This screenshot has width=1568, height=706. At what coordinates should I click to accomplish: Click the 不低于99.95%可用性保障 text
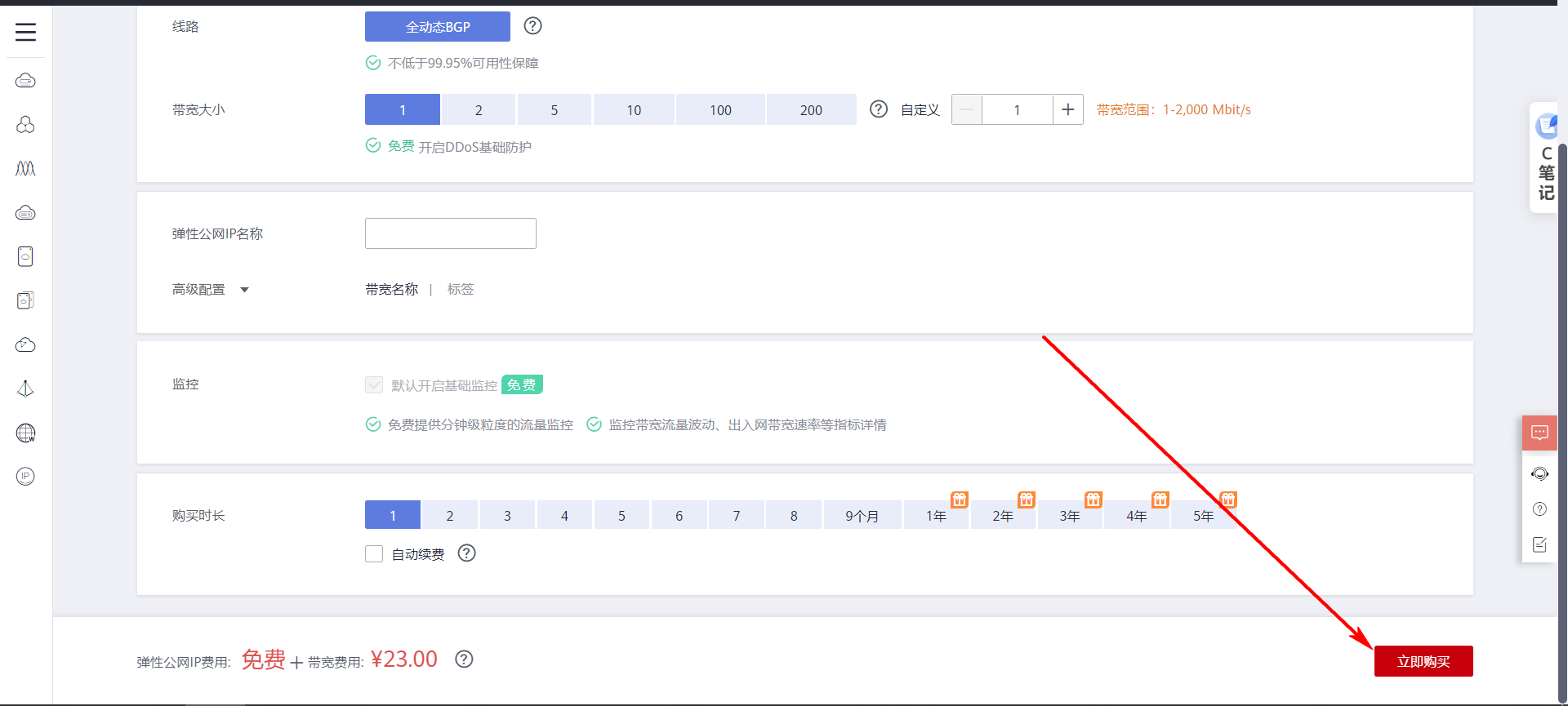point(463,63)
